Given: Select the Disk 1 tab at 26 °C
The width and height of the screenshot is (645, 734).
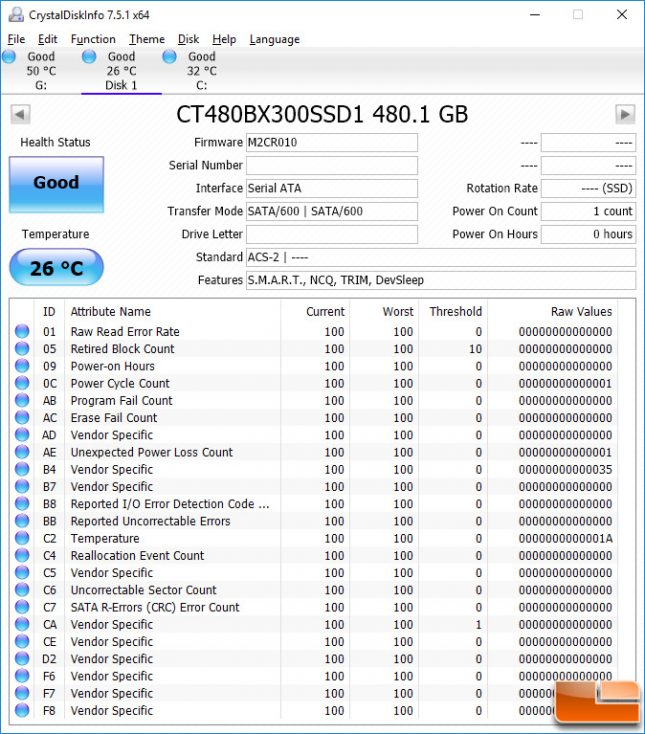Looking at the screenshot, I should tap(121, 71).
